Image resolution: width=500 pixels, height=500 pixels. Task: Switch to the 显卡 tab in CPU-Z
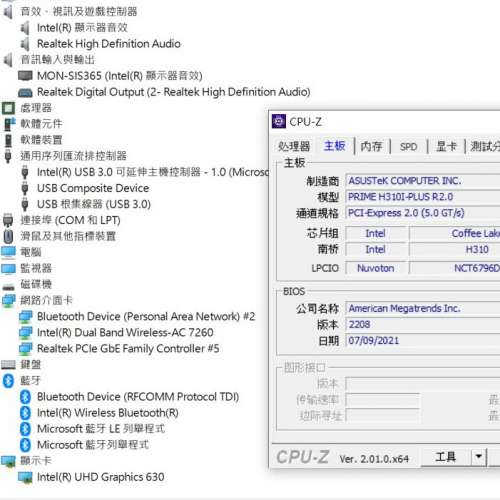point(446,146)
